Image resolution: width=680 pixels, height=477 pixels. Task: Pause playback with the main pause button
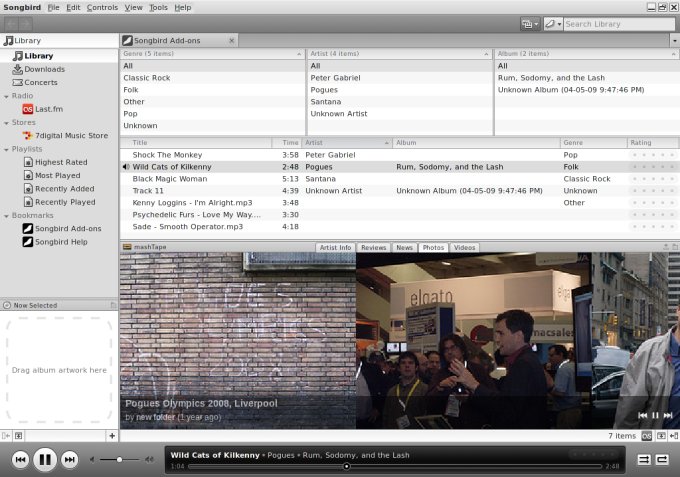[x=45, y=460]
